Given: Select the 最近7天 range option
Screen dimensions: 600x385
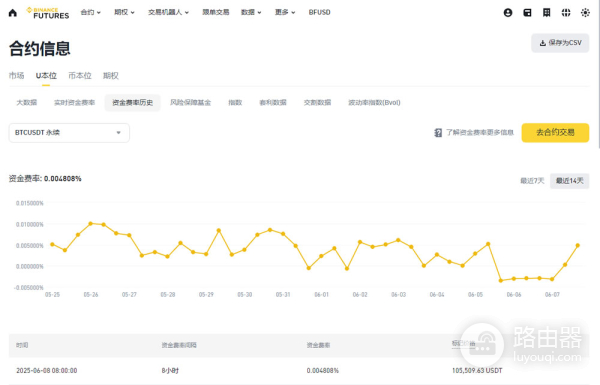Looking at the screenshot, I should [532, 181].
